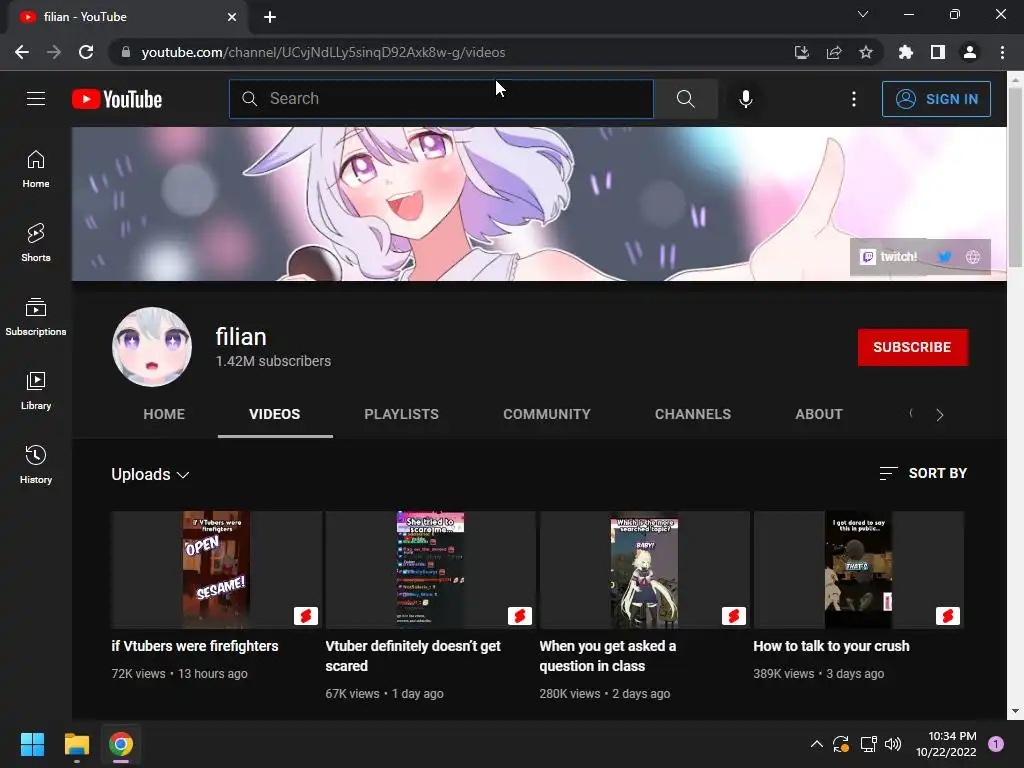Open 'How to talk to your crush' title
1024x768 pixels.
pos(831,646)
